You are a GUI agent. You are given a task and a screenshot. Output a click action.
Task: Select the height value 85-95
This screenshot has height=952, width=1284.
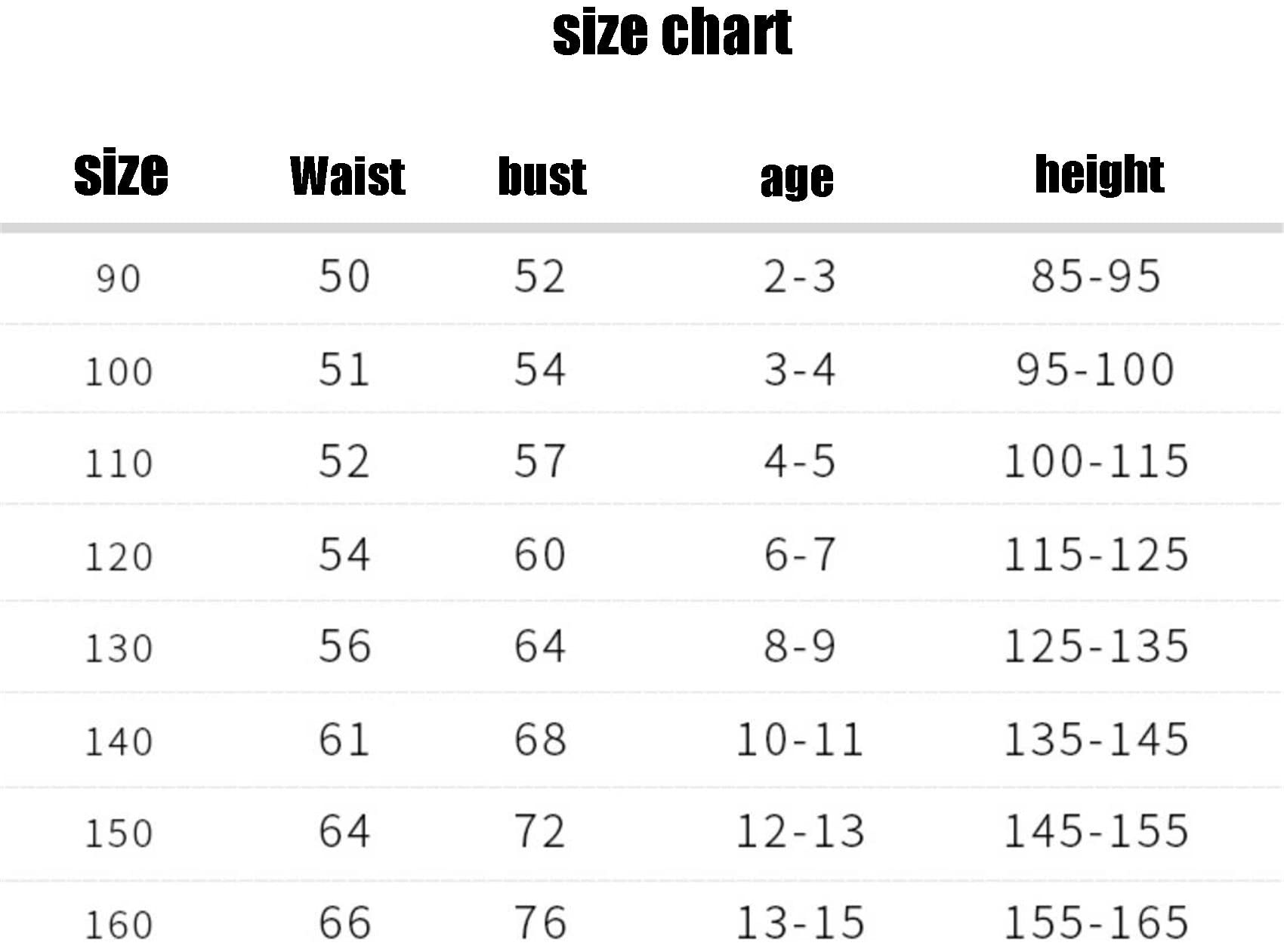pos(1096,276)
